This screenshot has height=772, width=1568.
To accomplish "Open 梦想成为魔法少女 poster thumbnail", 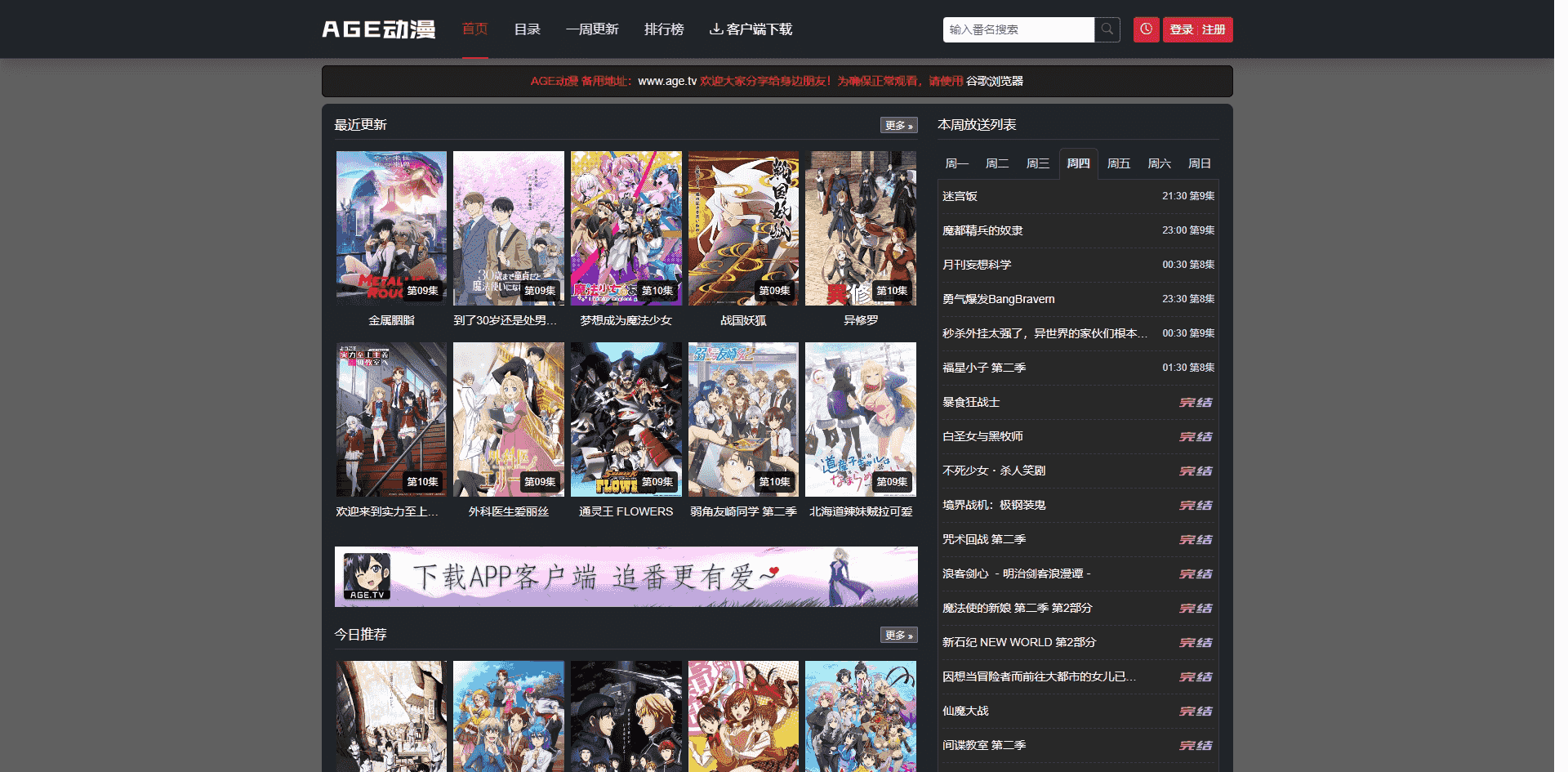I will click(x=626, y=228).
